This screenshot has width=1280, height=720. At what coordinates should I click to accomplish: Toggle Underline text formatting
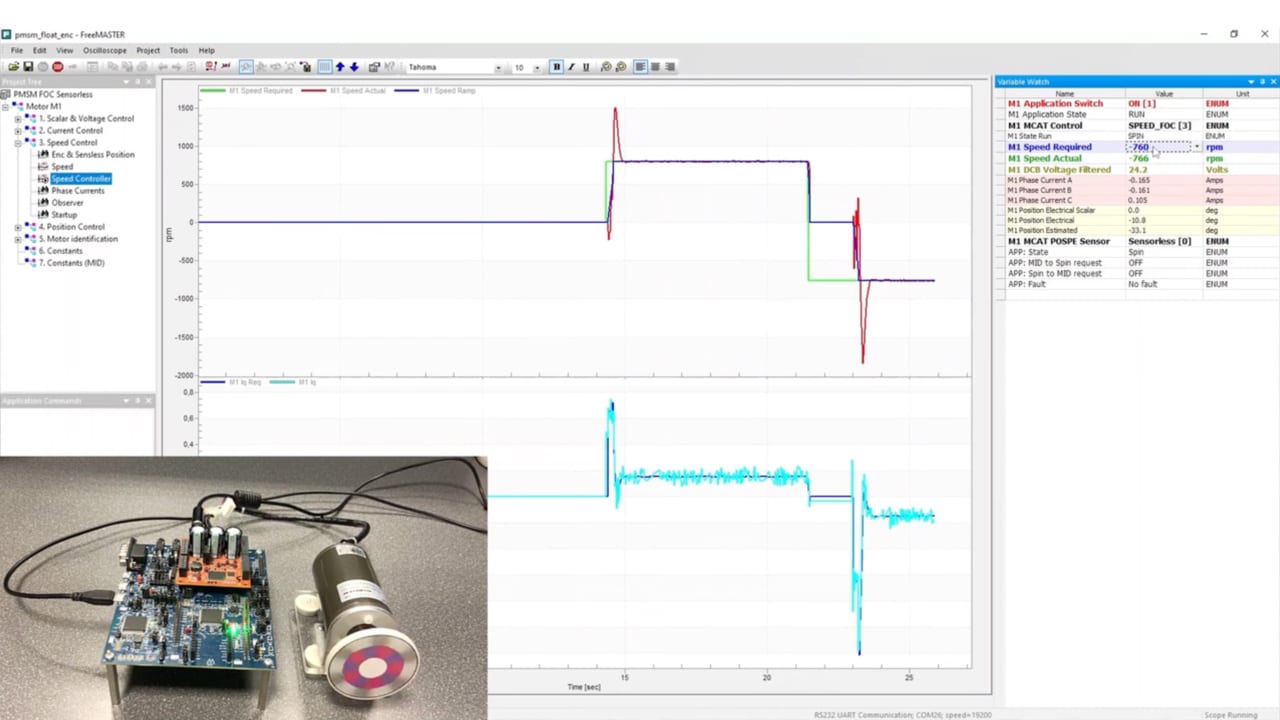(585, 67)
